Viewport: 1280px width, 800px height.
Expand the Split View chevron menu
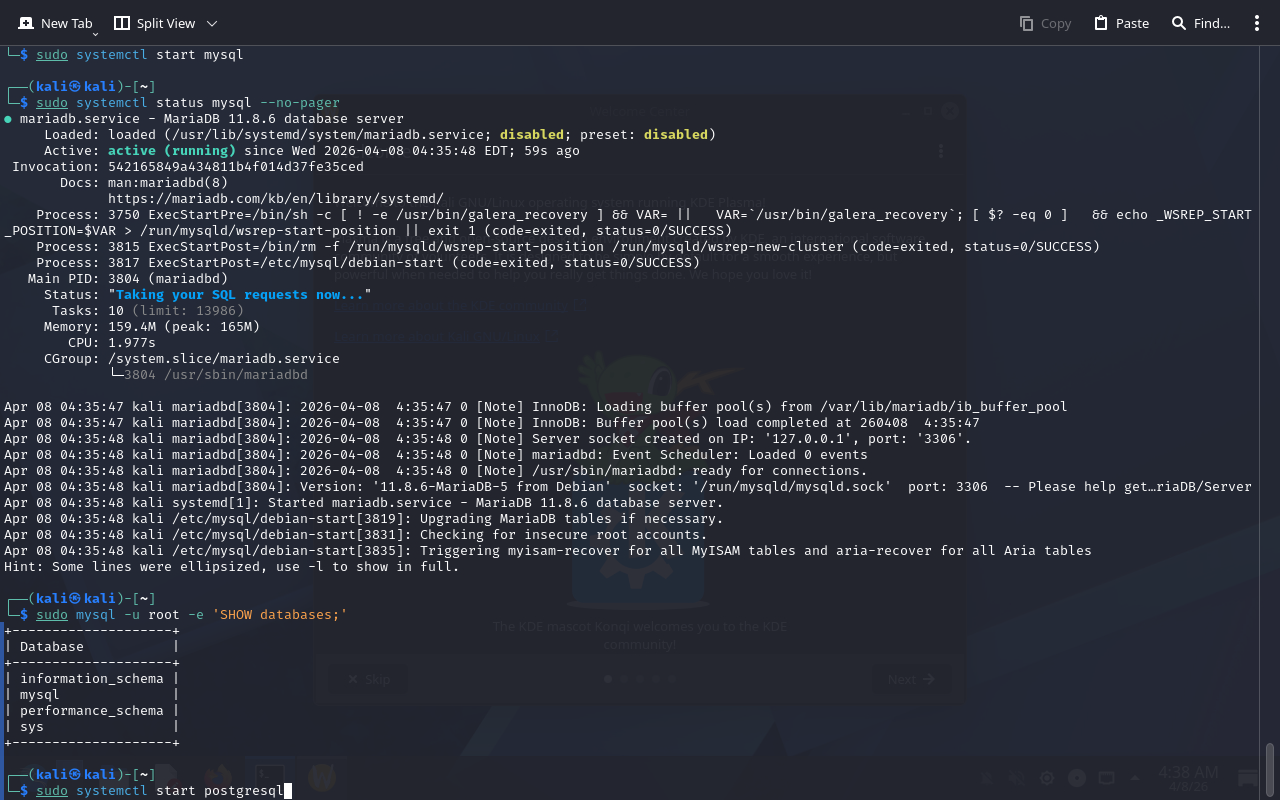212,23
